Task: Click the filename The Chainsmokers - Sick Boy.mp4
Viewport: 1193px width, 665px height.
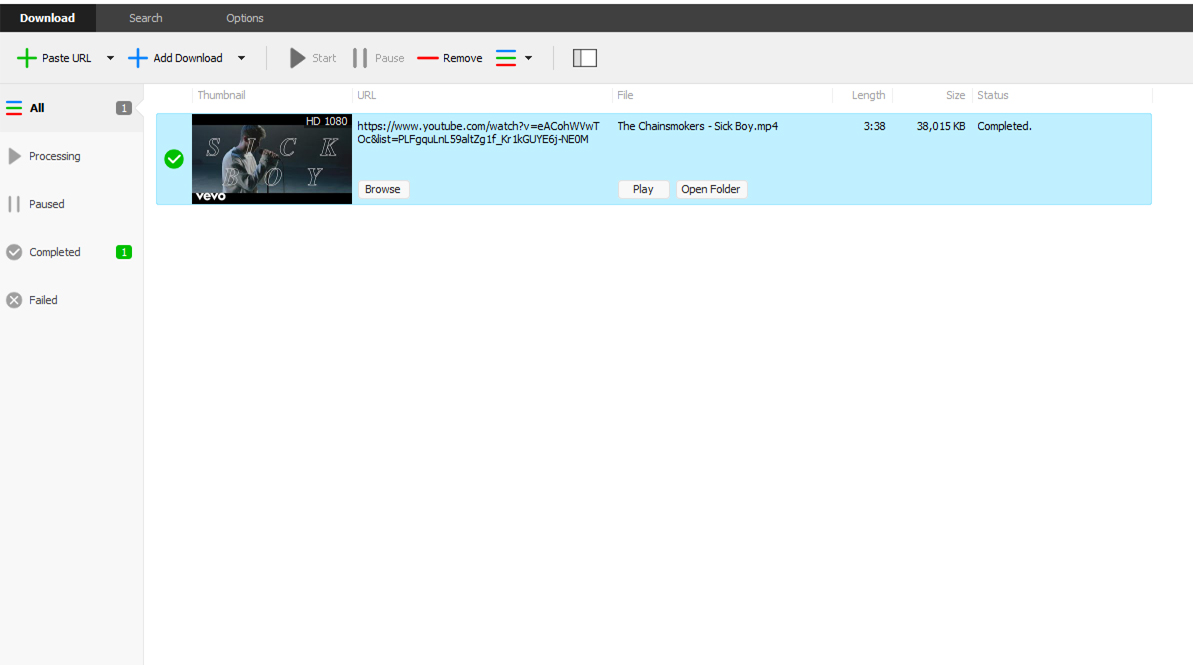Action: [x=698, y=126]
